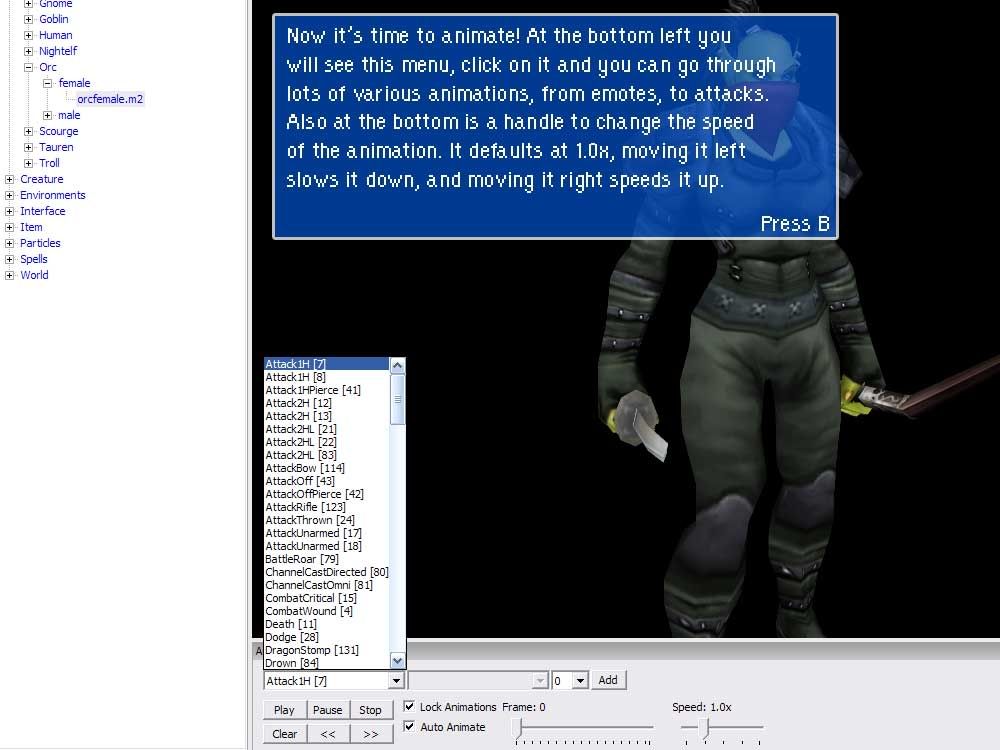Viewport: 1000px width, 750px height.
Task: Expand the World tree node
Action: coord(9,276)
